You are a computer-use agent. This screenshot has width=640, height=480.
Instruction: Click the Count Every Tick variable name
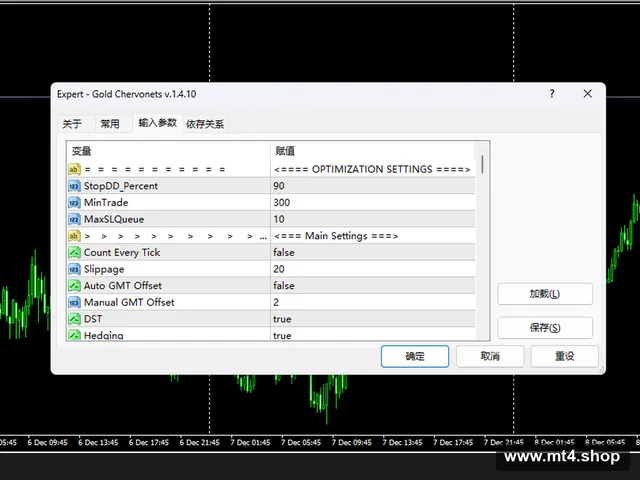[122, 253]
